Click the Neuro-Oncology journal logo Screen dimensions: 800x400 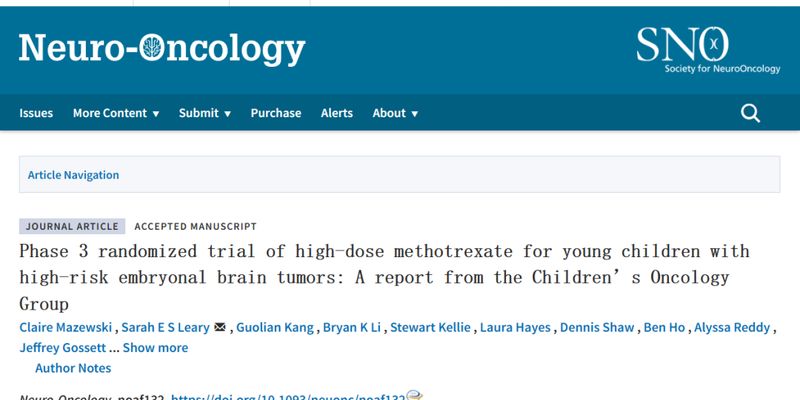[x=162, y=48]
